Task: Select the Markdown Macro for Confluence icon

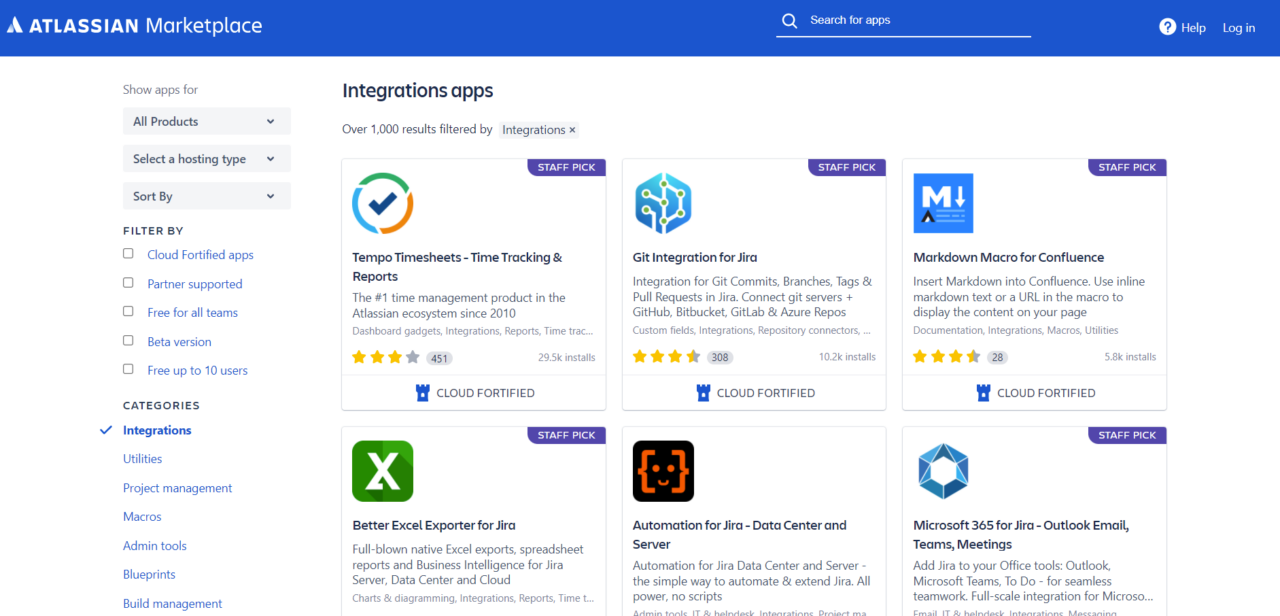Action: 943,203
